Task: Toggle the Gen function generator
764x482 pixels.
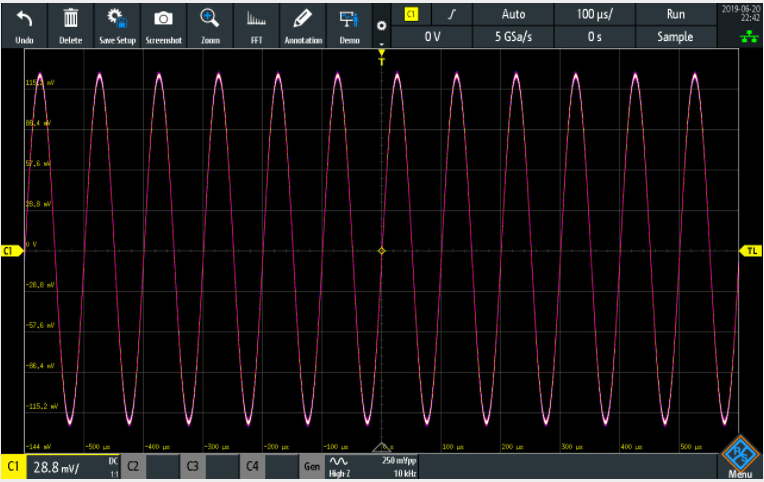Action: click(x=312, y=466)
